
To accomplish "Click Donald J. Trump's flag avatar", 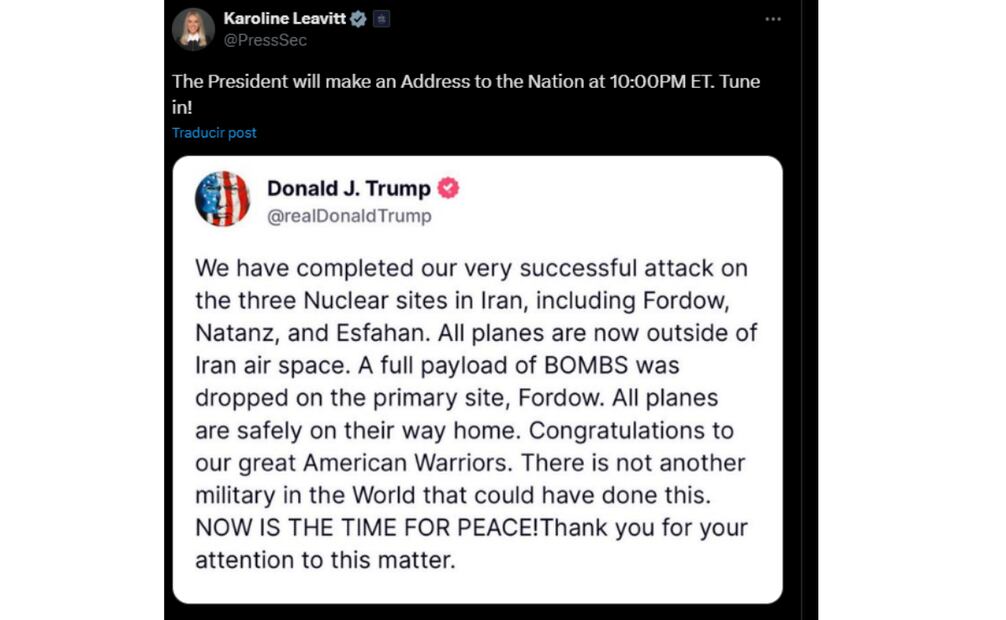I will click(x=222, y=199).
